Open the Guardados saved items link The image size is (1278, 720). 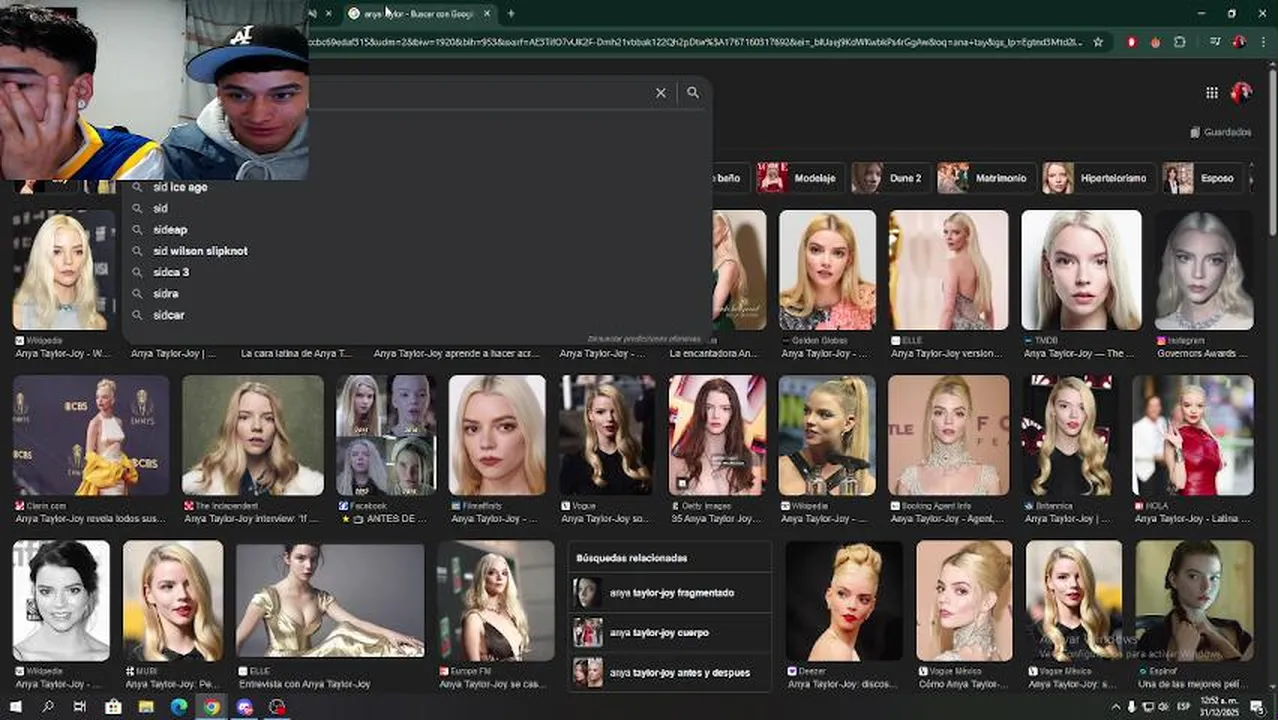tap(1220, 132)
